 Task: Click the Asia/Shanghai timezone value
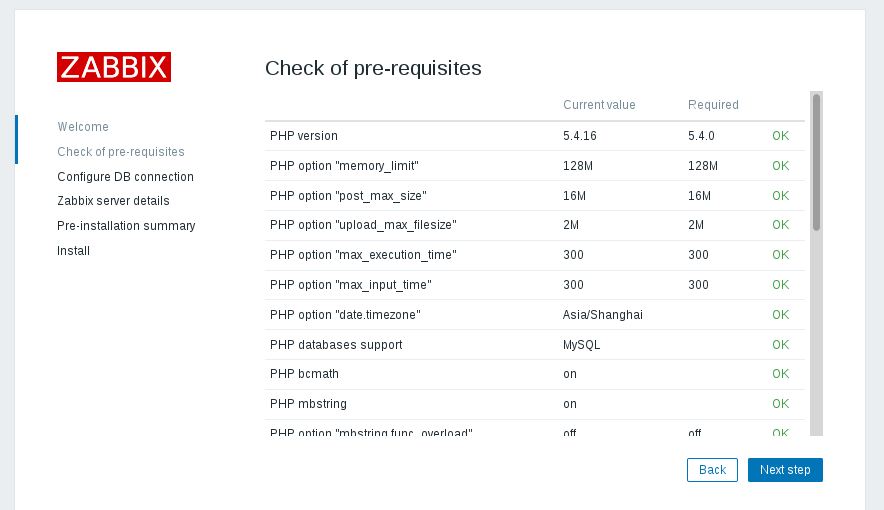(603, 314)
